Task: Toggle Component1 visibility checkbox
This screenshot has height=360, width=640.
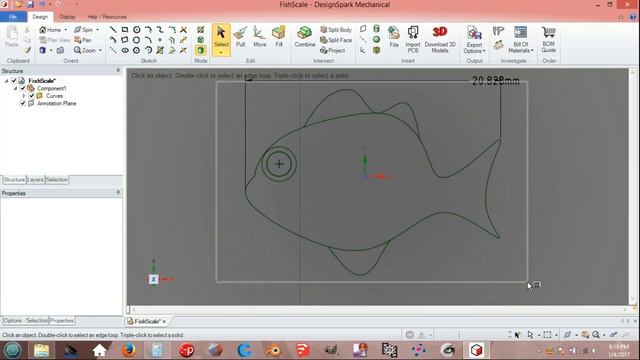Action: (23, 88)
